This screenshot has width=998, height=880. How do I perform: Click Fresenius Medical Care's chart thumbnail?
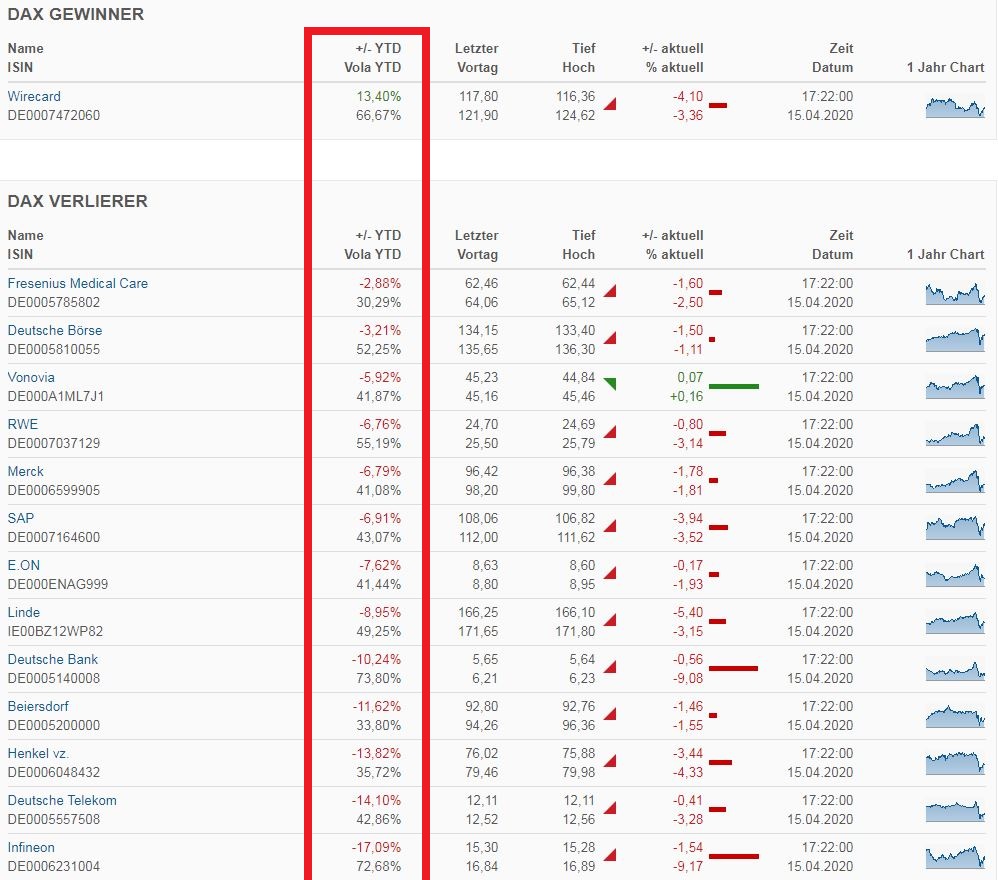(955, 294)
